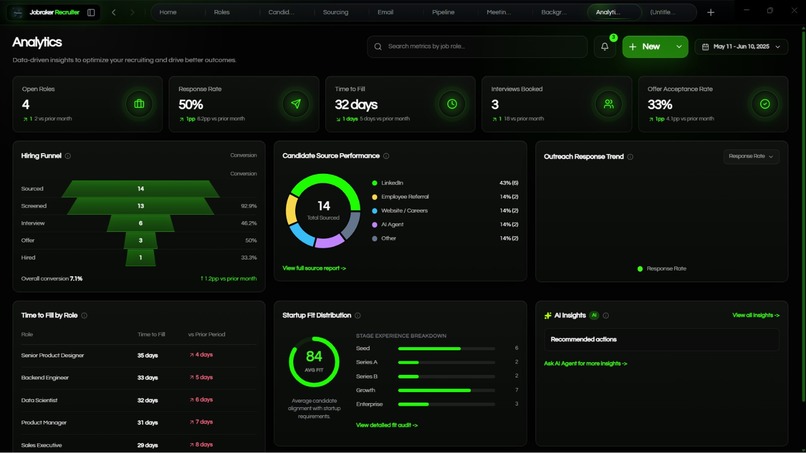This screenshot has height=453, width=806.
Task: Add a new tab with plus icon
Action: tap(710, 12)
